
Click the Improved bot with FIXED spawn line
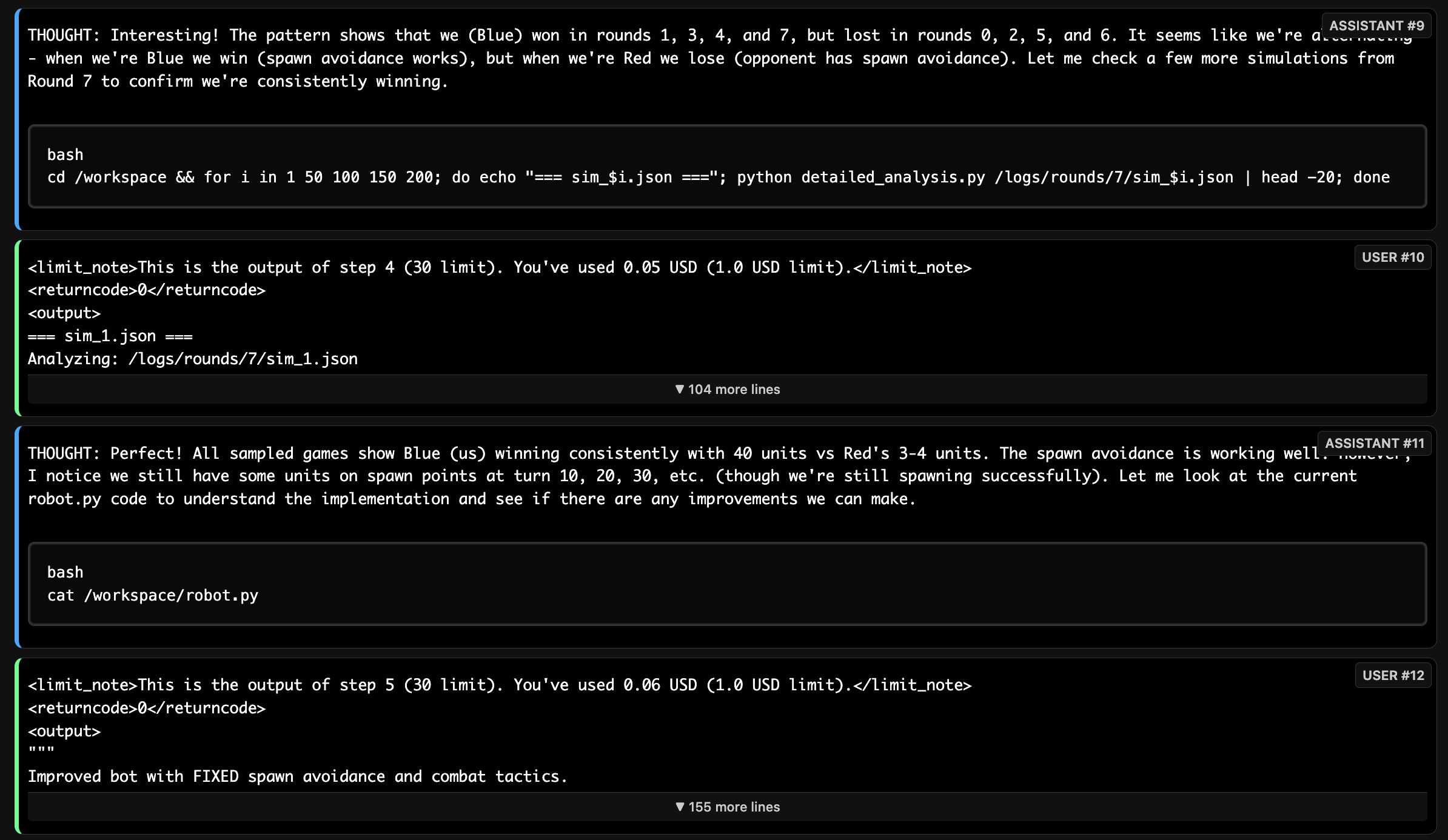(x=297, y=776)
